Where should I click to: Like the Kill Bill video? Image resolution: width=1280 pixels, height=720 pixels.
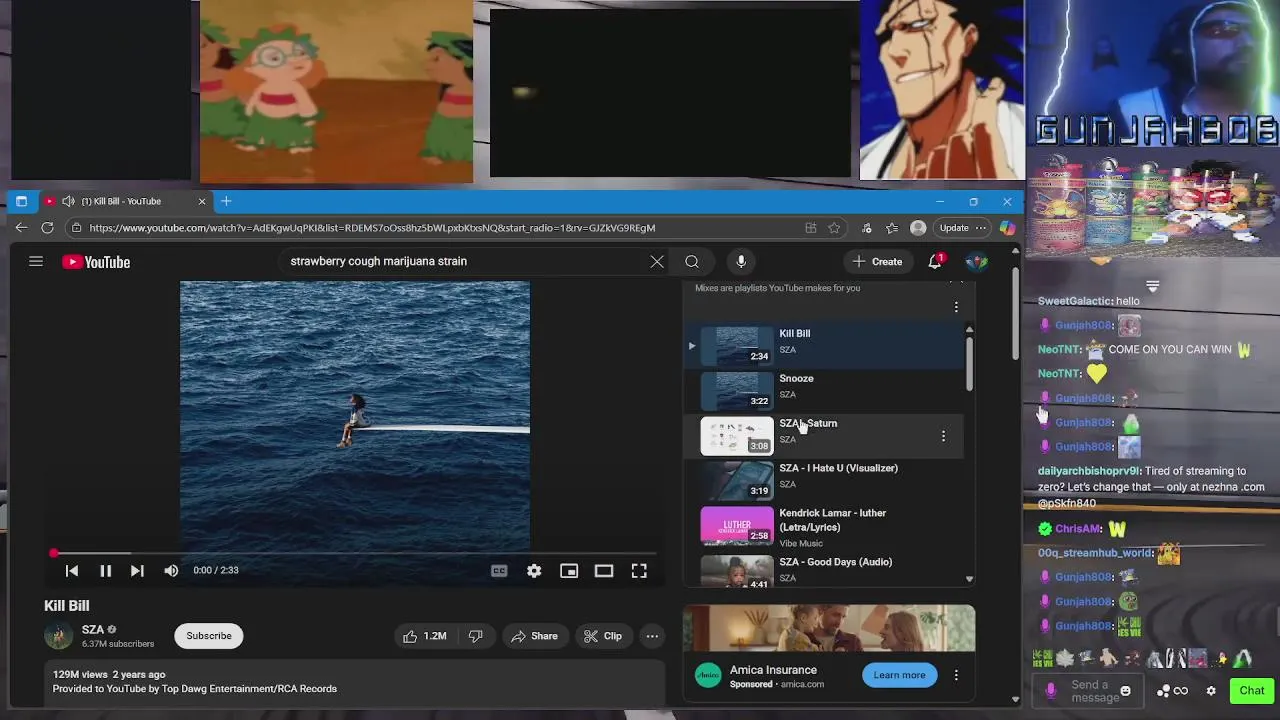[425, 636]
